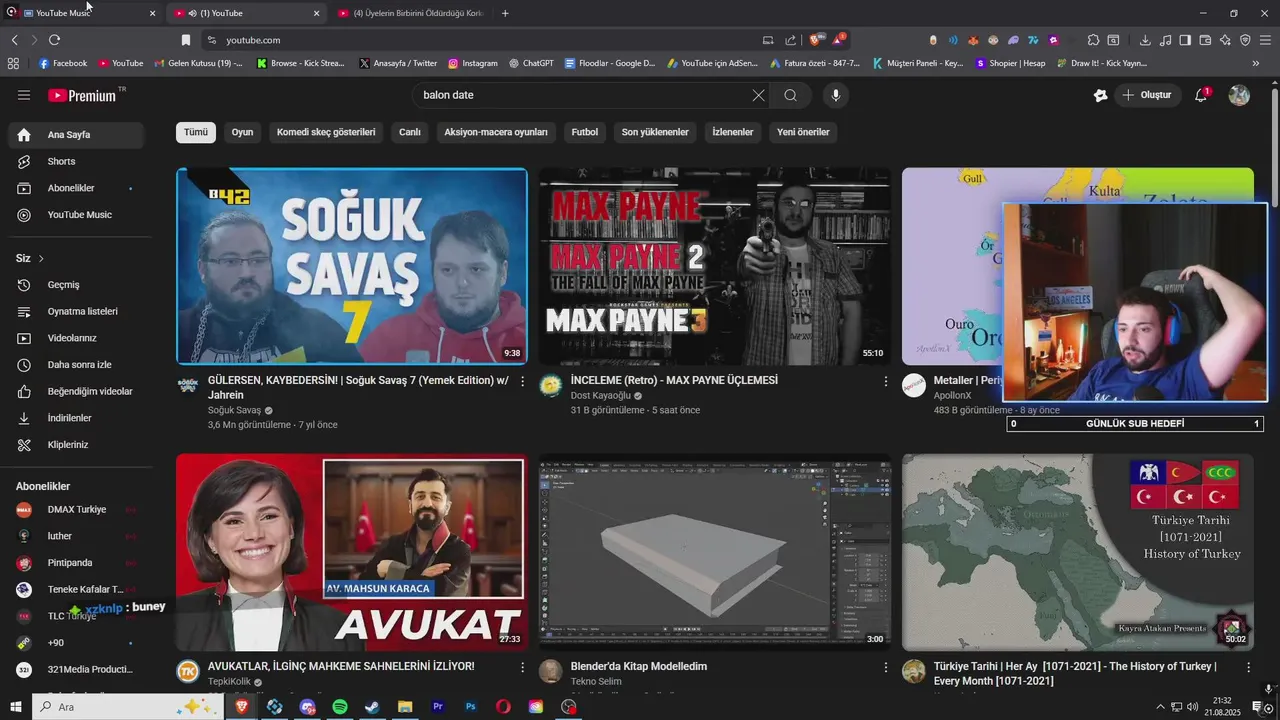Open Spotify from the taskbar
The width and height of the screenshot is (1280, 720).
pos(340,707)
